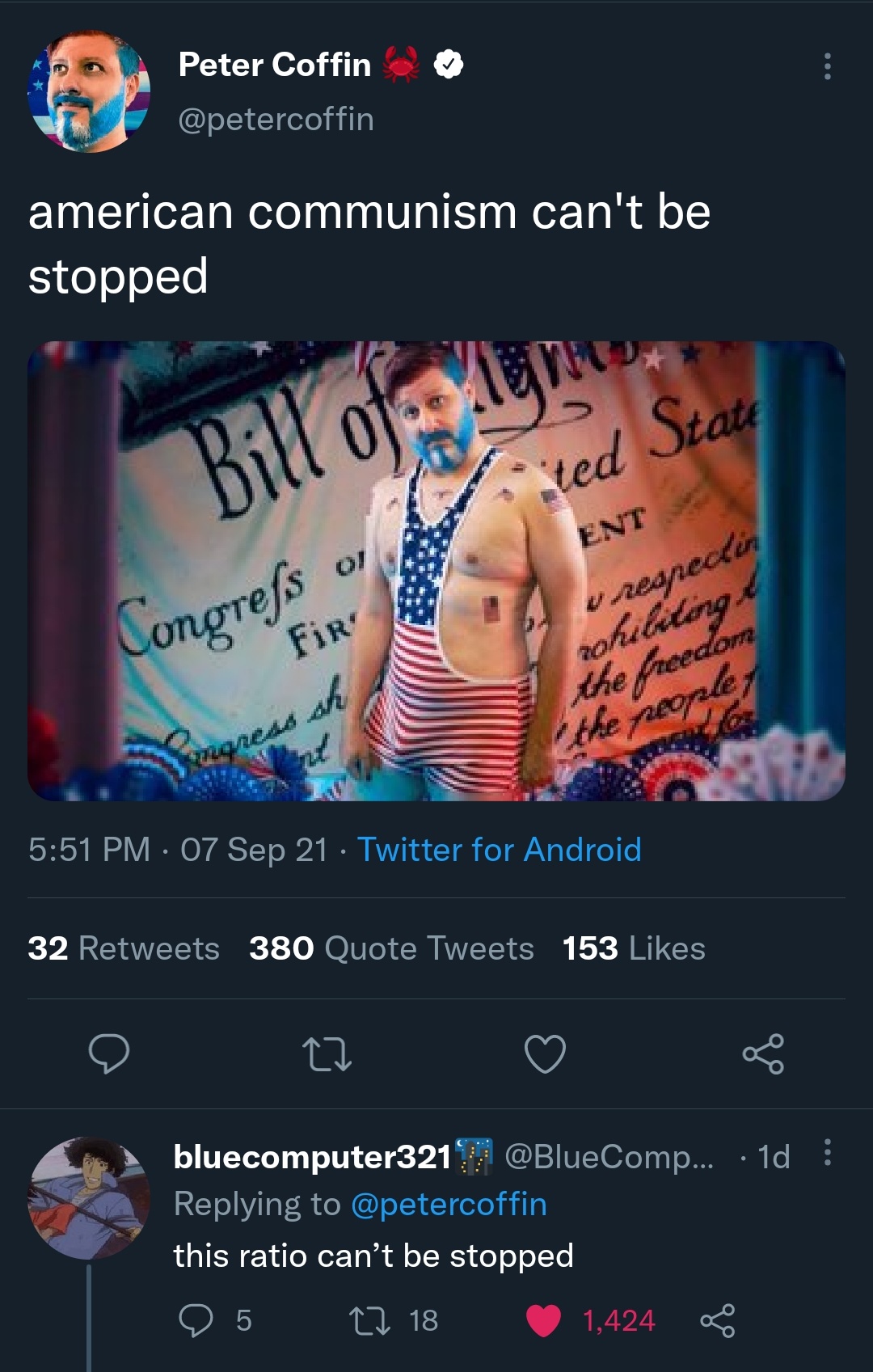This screenshot has width=873, height=1372.
Task: View the 153 Likes list
Action: coord(634,948)
